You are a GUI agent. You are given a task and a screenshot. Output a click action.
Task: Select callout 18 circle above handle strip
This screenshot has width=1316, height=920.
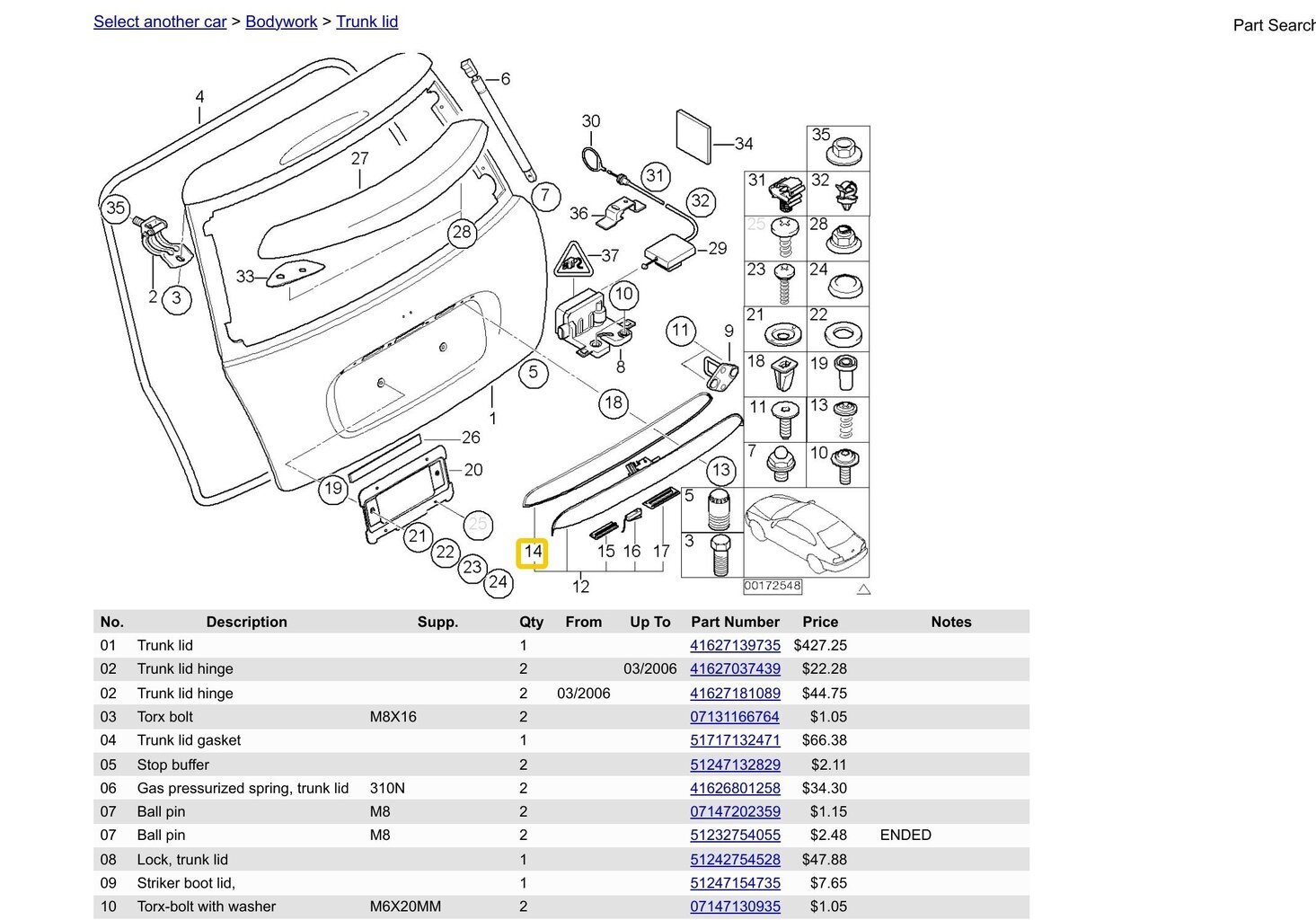coord(614,402)
